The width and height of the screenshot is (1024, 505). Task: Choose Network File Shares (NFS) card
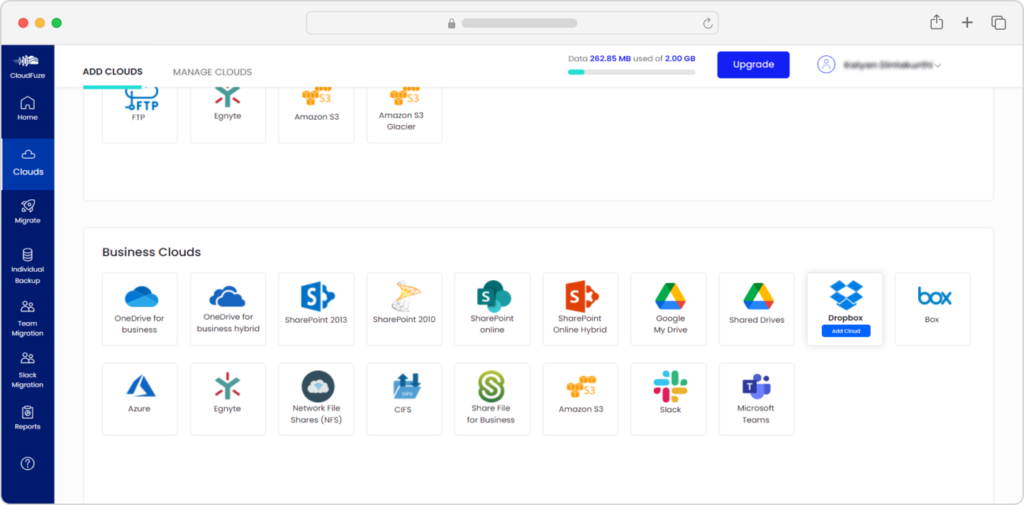(x=316, y=399)
